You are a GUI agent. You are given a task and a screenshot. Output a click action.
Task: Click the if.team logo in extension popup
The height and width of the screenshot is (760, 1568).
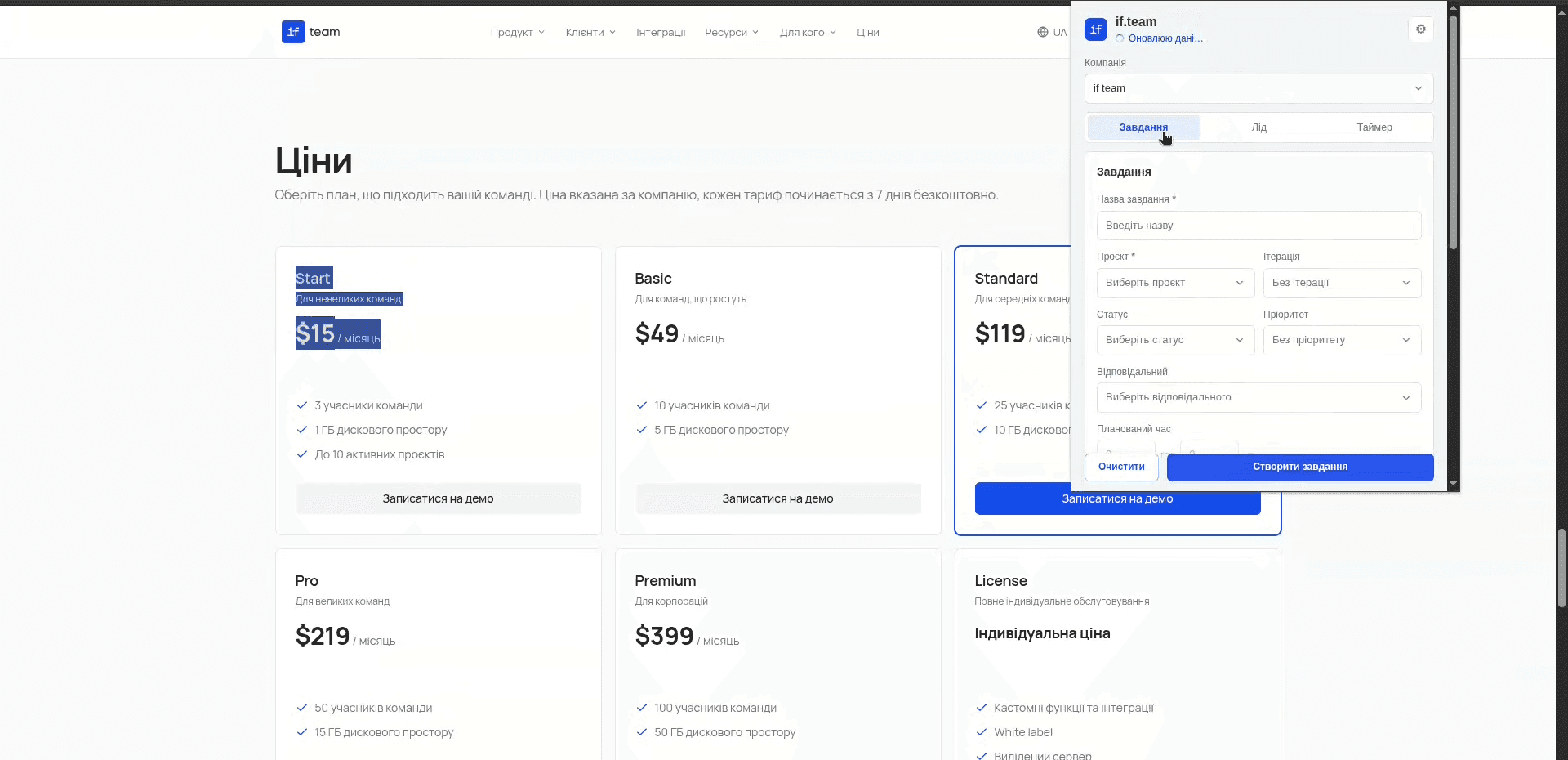tap(1096, 29)
